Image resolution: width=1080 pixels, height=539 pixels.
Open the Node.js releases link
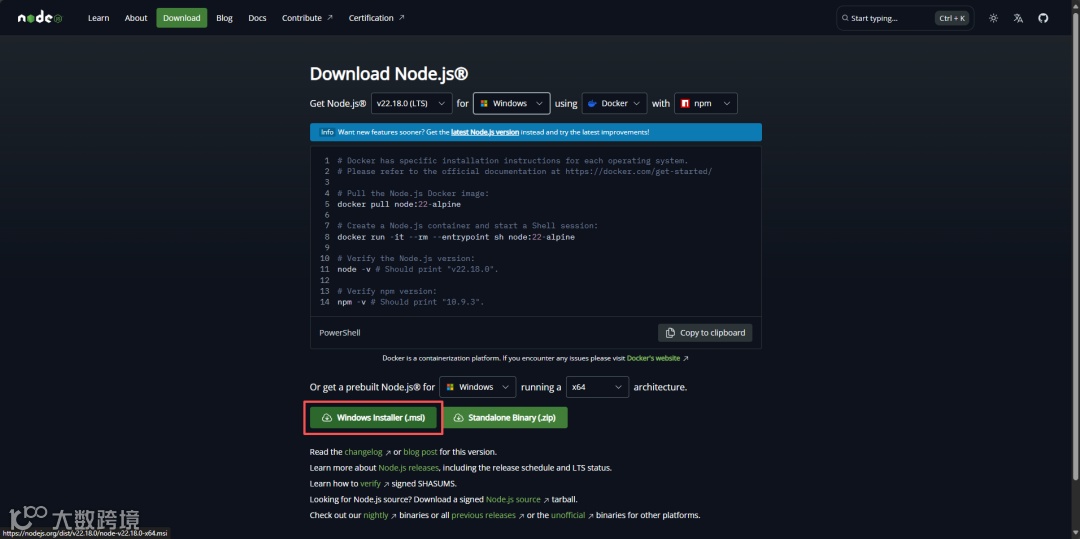click(408, 468)
